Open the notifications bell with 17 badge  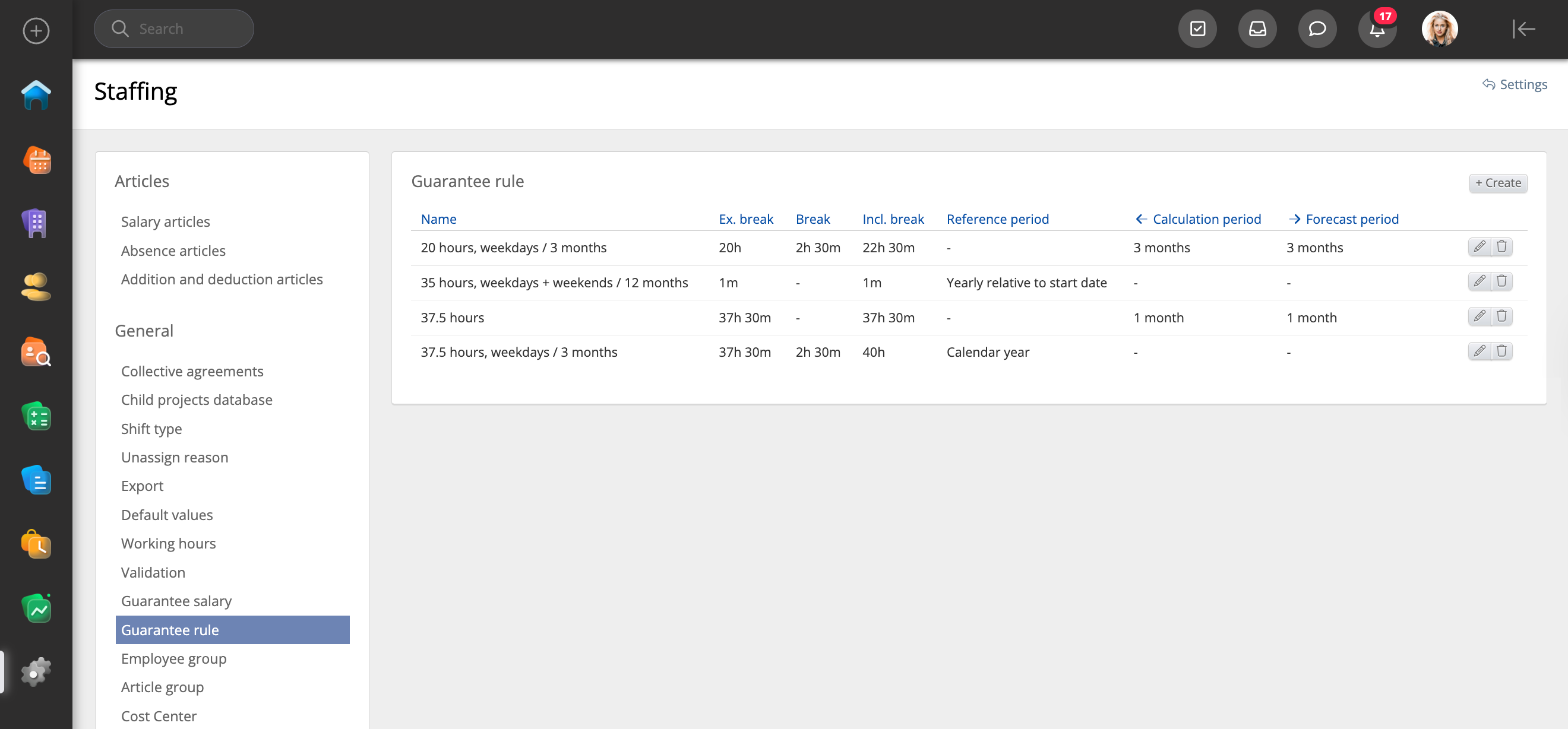coord(1377,29)
